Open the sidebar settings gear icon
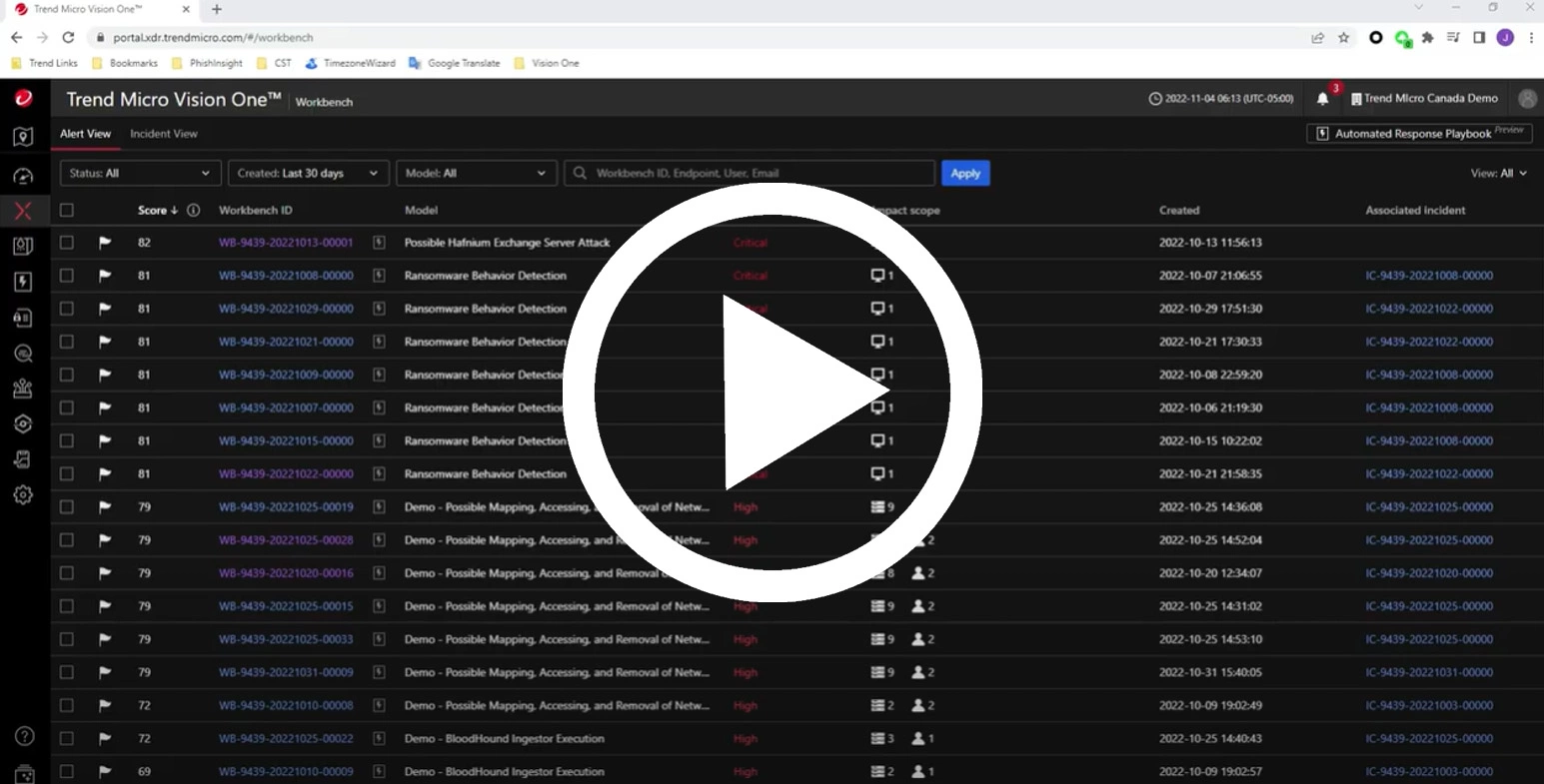Image resolution: width=1544 pixels, height=784 pixels. click(x=23, y=494)
